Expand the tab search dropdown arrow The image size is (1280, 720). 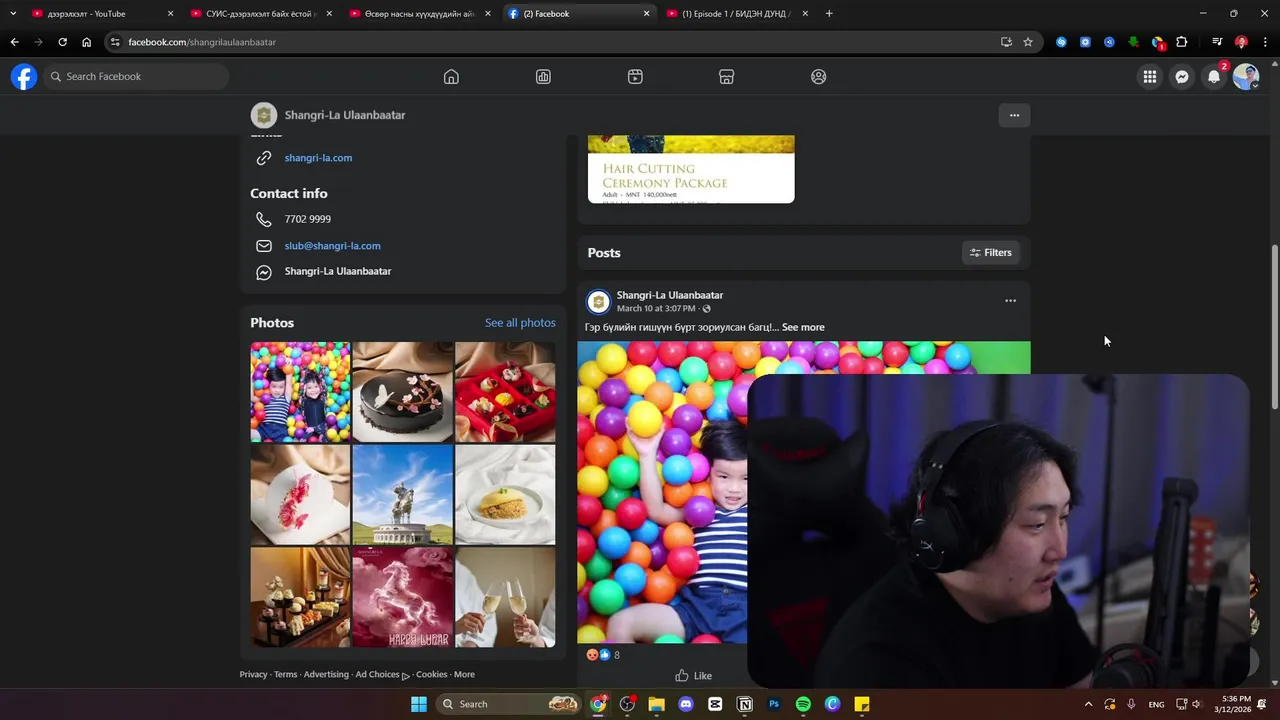click(13, 14)
